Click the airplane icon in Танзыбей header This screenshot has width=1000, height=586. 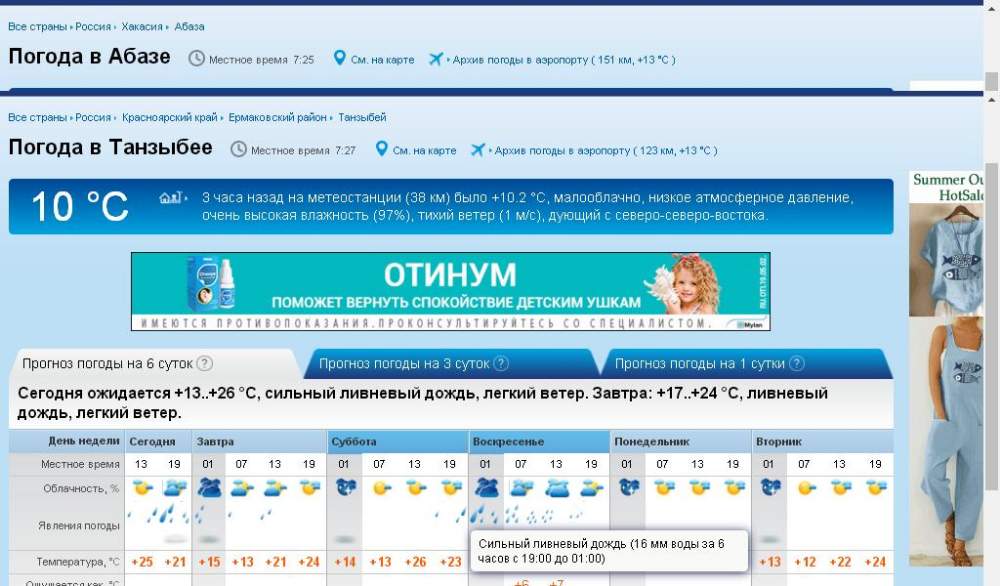[477, 149]
